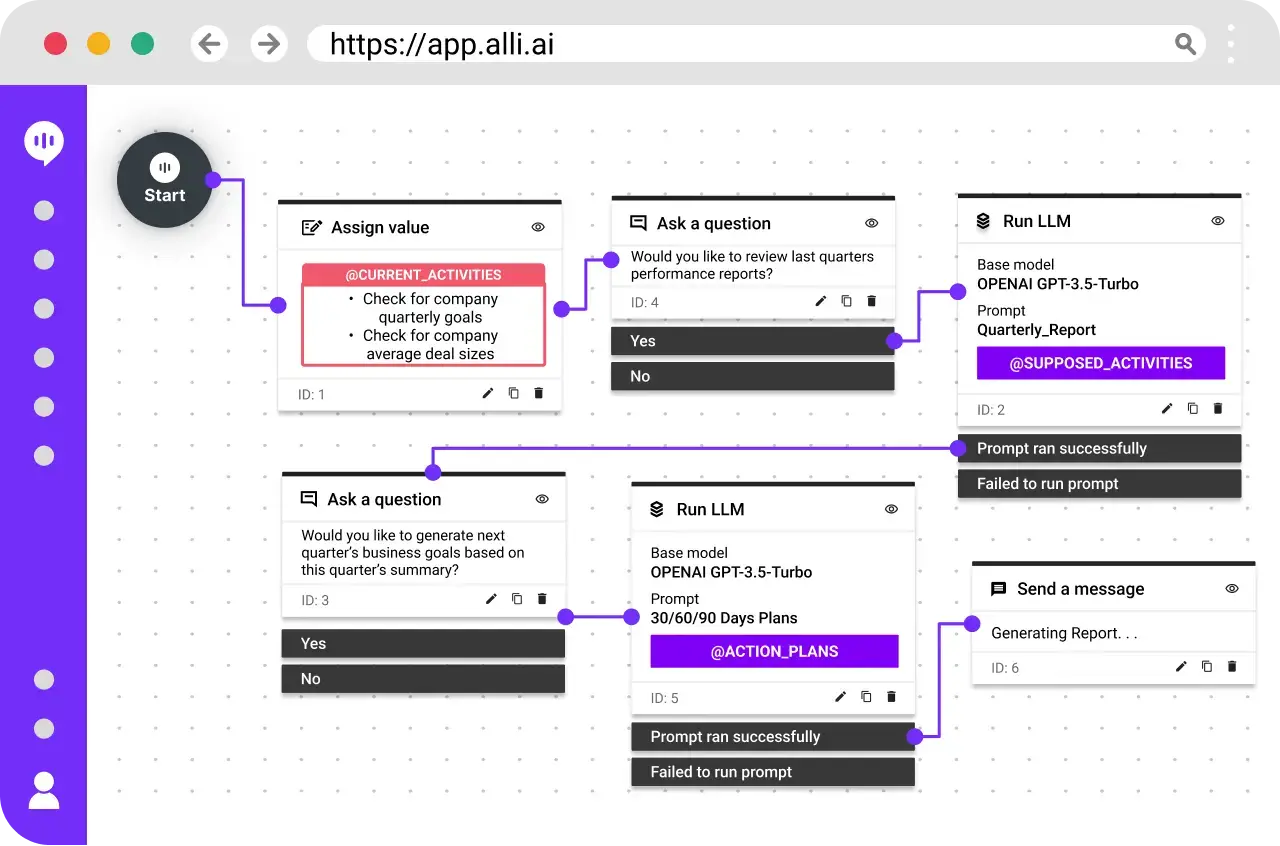Toggle the eye on Send a message node
The width and height of the screenshot is (1280, 846).
pos(1232,589)
